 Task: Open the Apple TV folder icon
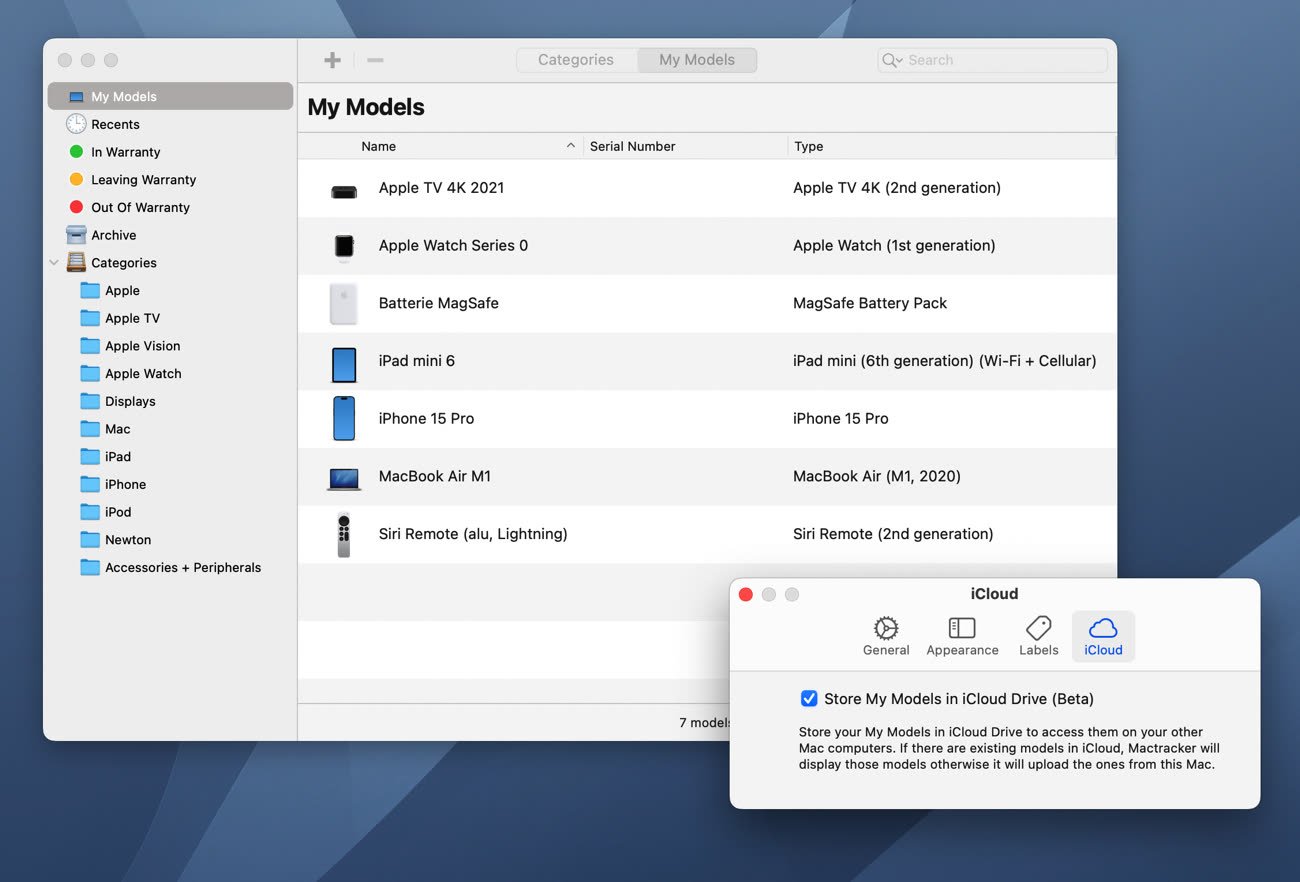[x=90, y=318]
